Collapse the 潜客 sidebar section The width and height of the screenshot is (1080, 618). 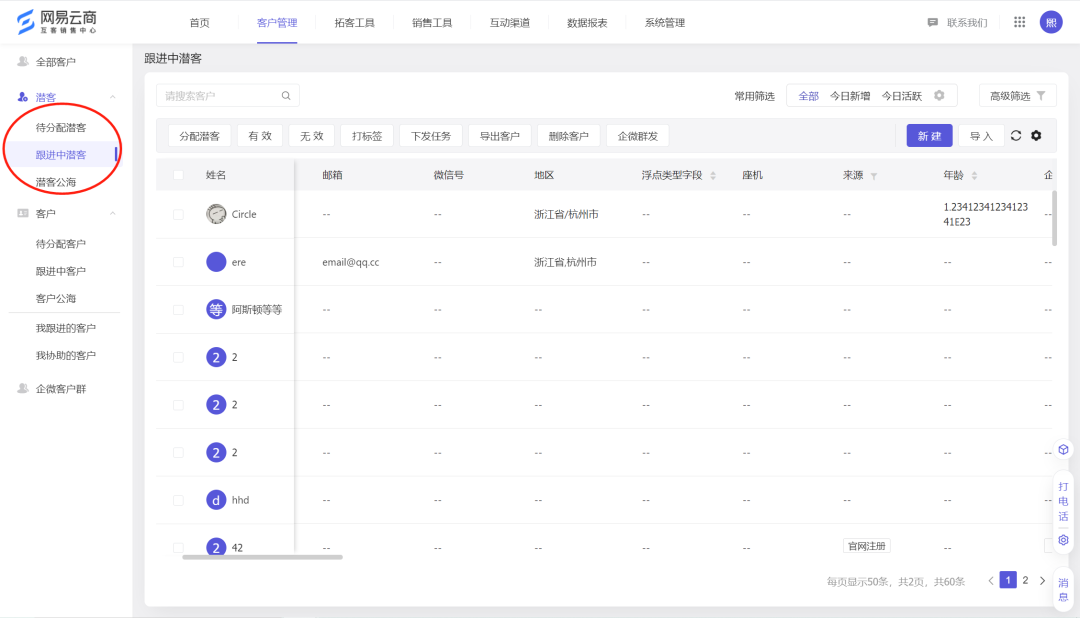[112, 97]
